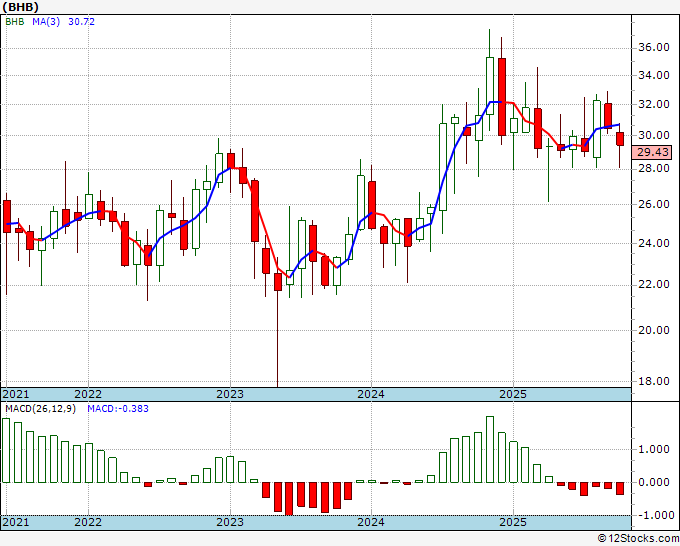This screenshot has height=546, width=680.
Task: Select 2022 on the price chart timeline
Action: tap(88, 394)
